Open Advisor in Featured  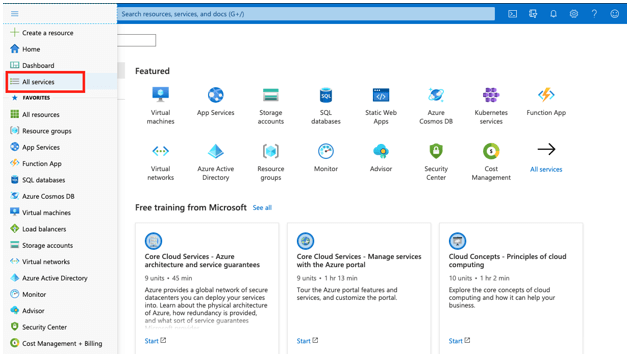[x=381, y=158]
